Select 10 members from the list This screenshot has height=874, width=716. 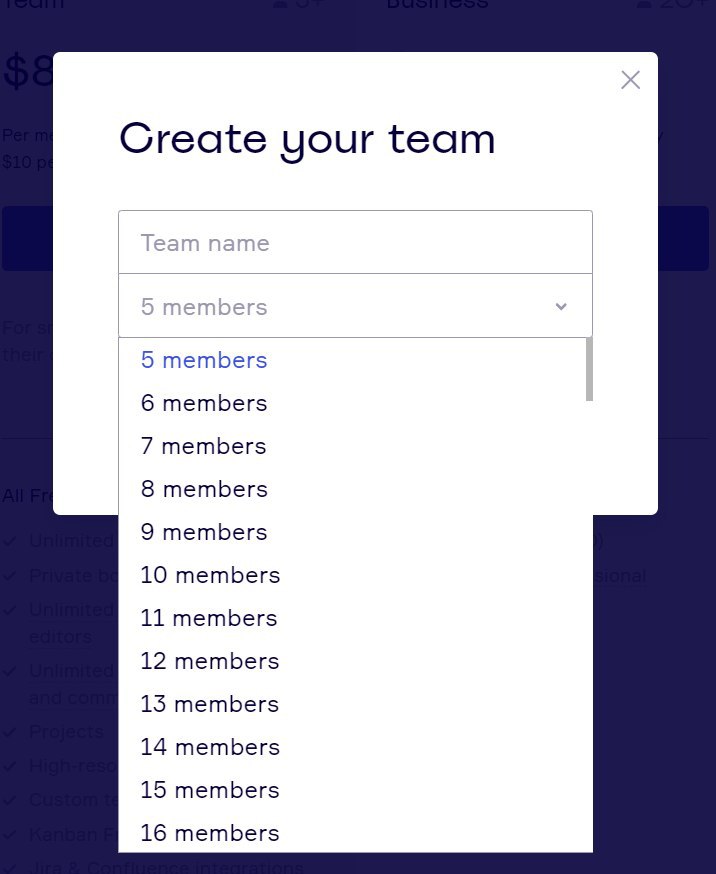tap(210, 575)
